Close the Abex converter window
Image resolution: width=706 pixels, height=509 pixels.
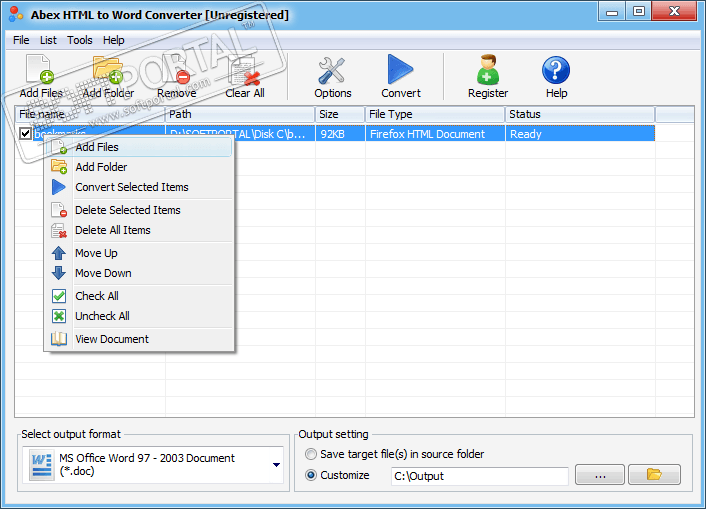[x=674, y=12]
